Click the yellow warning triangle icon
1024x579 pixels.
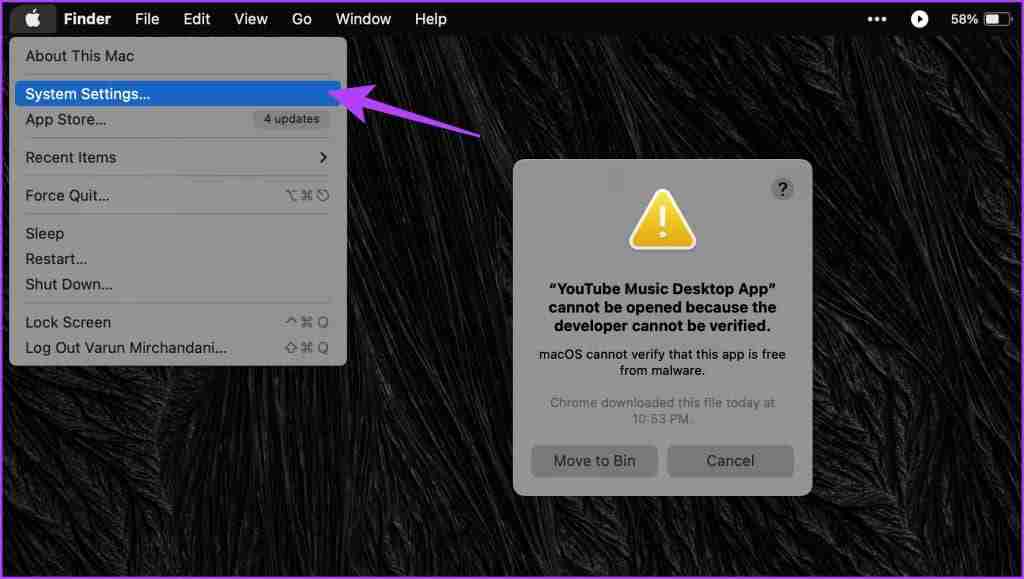tap(662, 220)
